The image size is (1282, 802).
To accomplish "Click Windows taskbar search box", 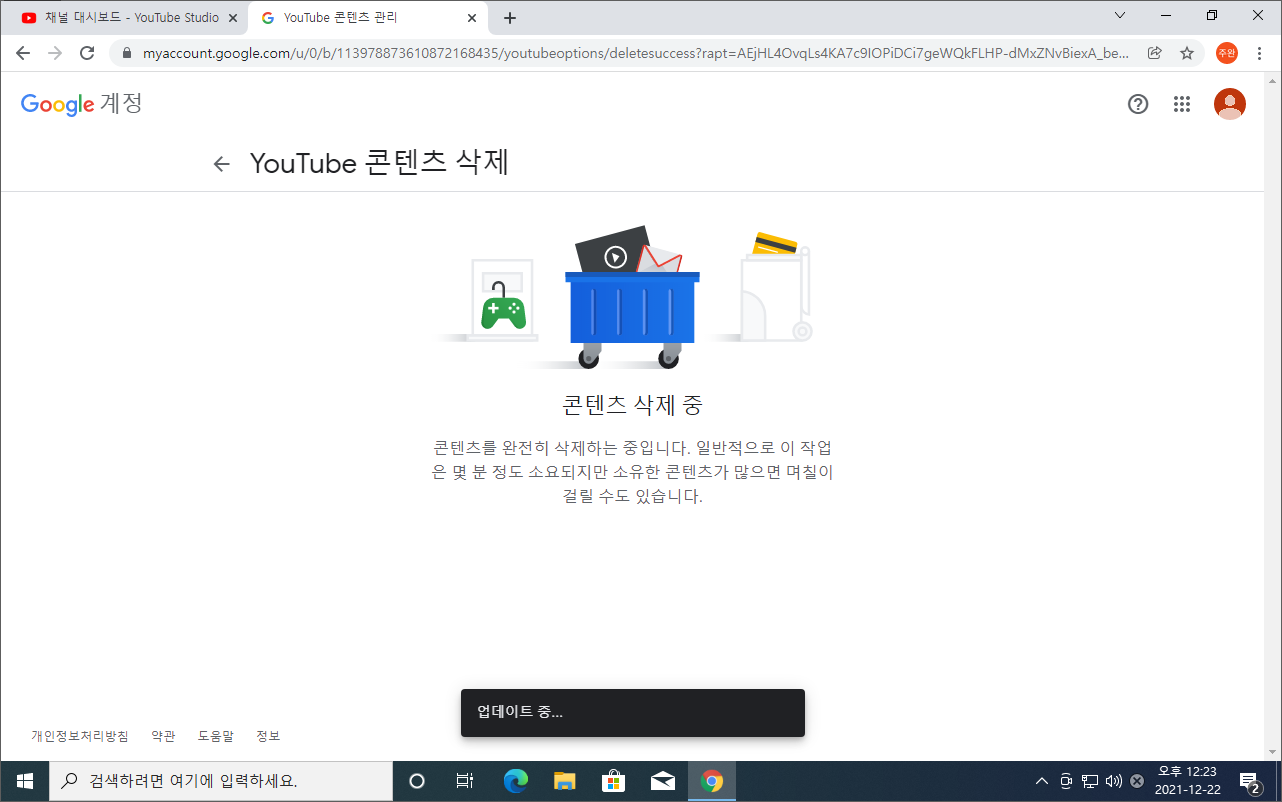I will (x=220, y=781).
